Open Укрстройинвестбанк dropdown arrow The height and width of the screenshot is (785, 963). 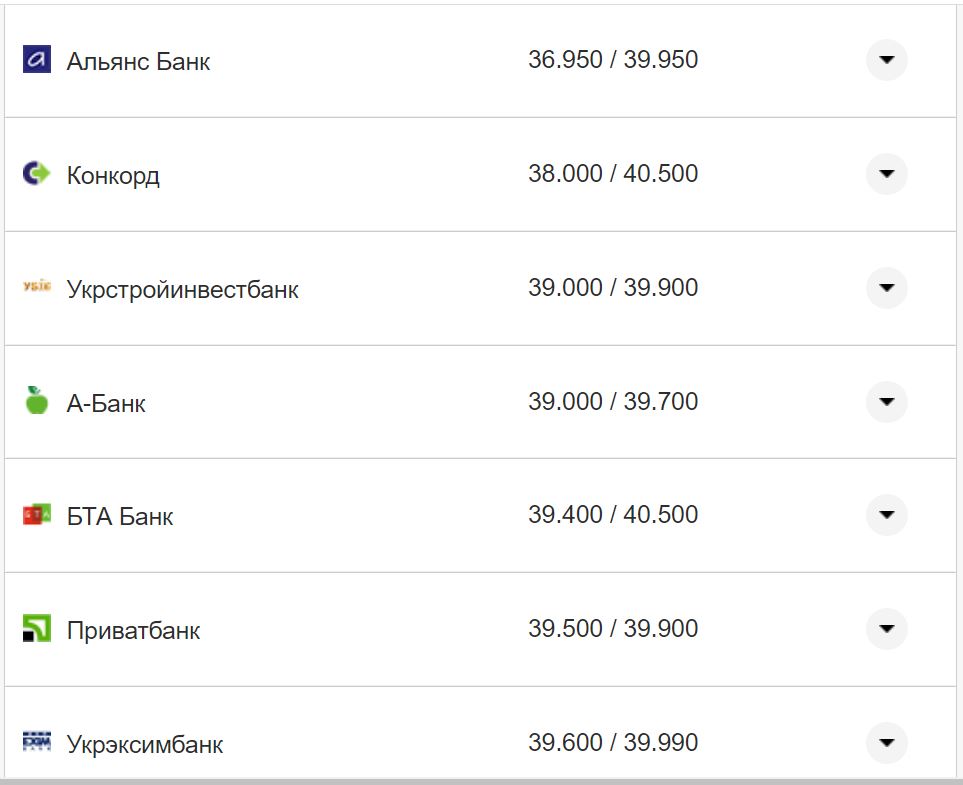click(x=886, y=288)
